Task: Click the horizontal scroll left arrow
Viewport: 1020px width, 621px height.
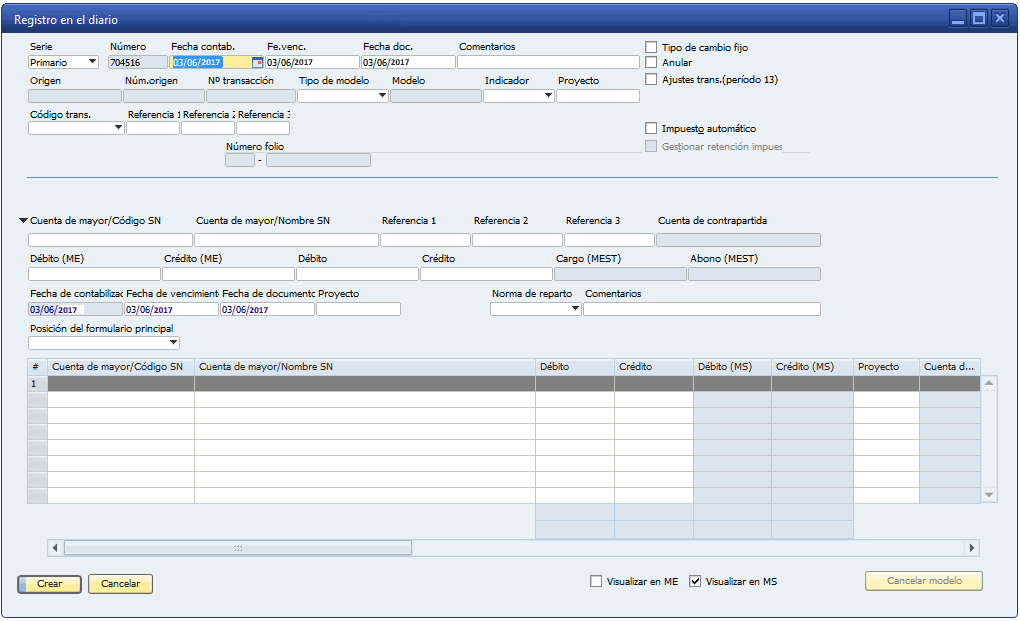Action: click(56, 548)
